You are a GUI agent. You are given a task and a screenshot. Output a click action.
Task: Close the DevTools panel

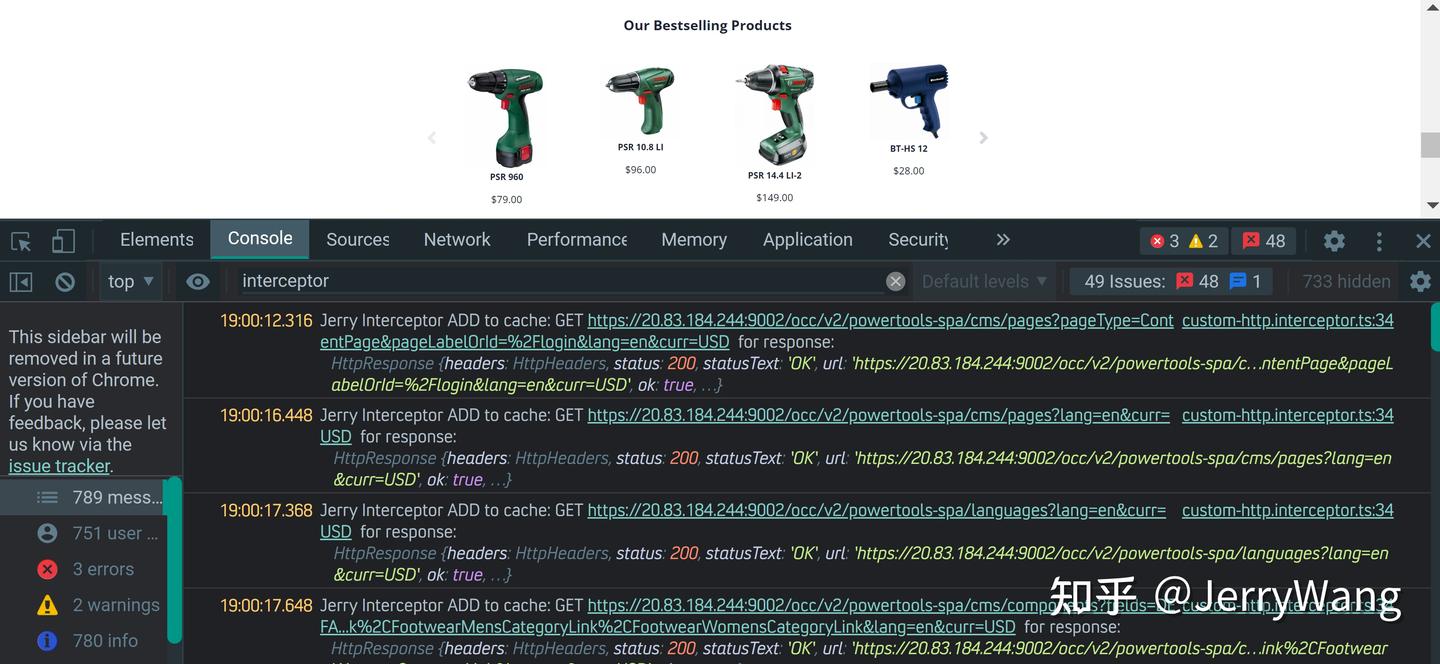(1423, 241)
